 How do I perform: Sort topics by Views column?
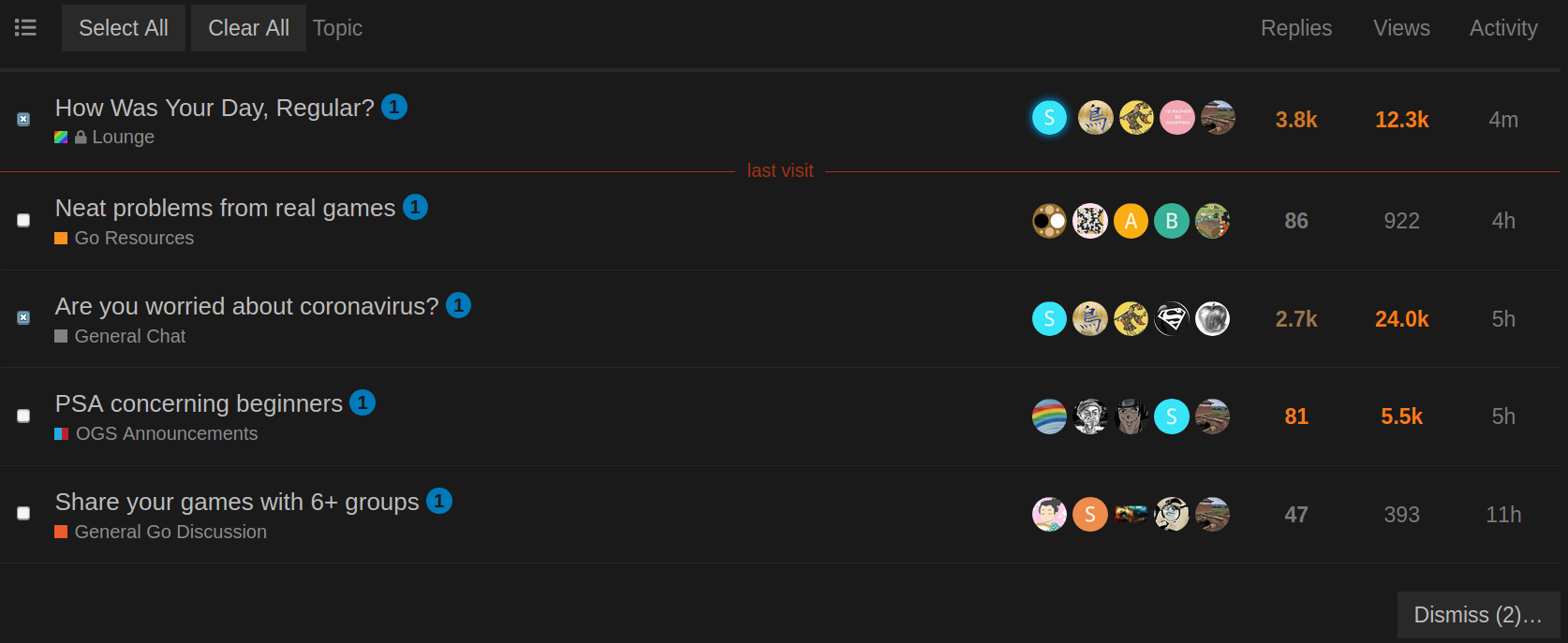click(1401, 28)
